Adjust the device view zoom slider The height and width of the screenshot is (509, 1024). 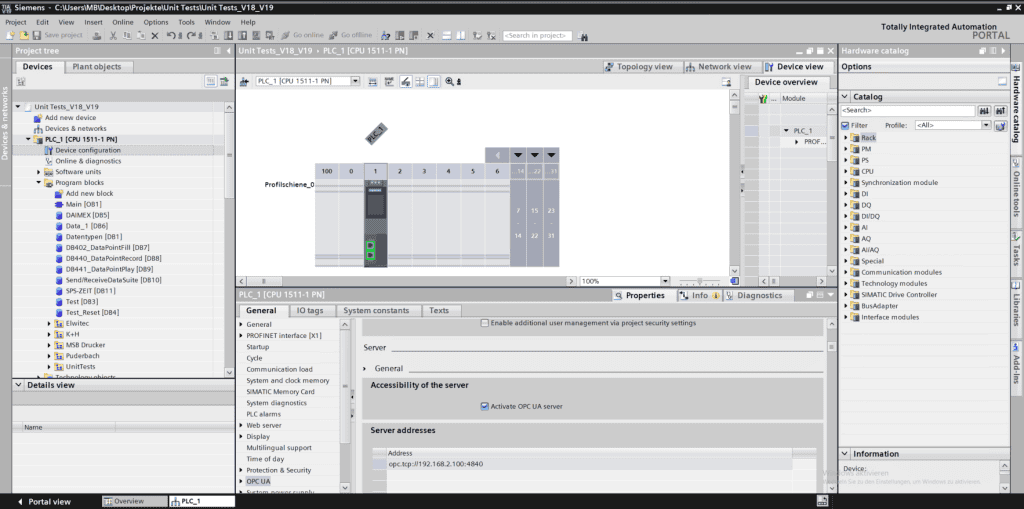[x=700, y=281]
